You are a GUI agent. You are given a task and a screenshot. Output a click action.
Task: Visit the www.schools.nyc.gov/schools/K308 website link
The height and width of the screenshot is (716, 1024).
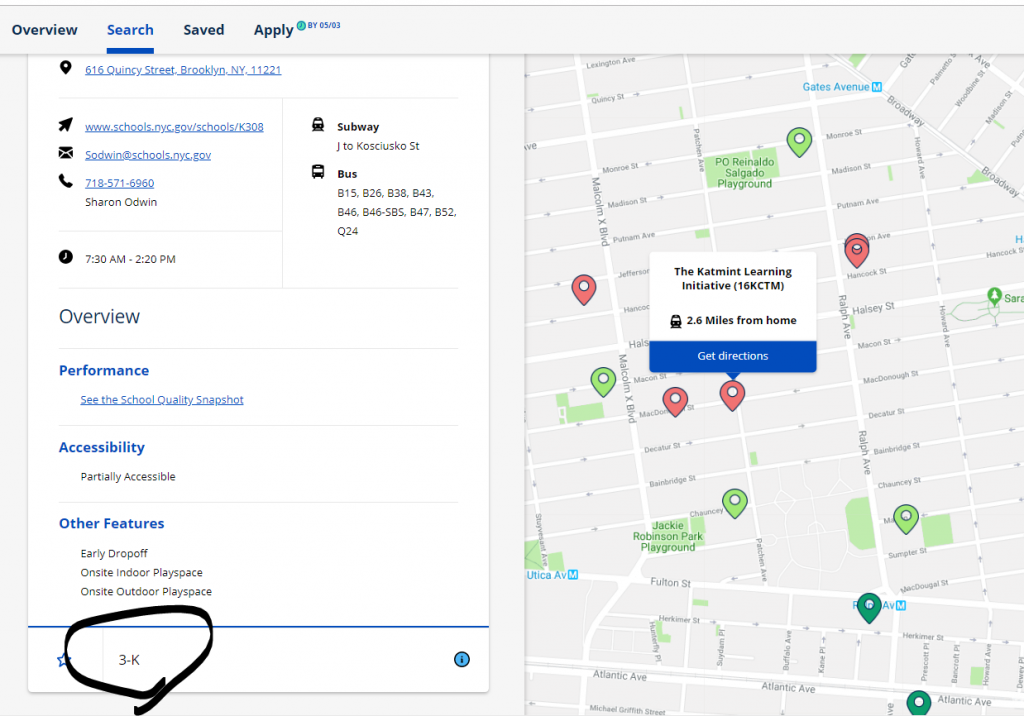click(x=174, y=127)
